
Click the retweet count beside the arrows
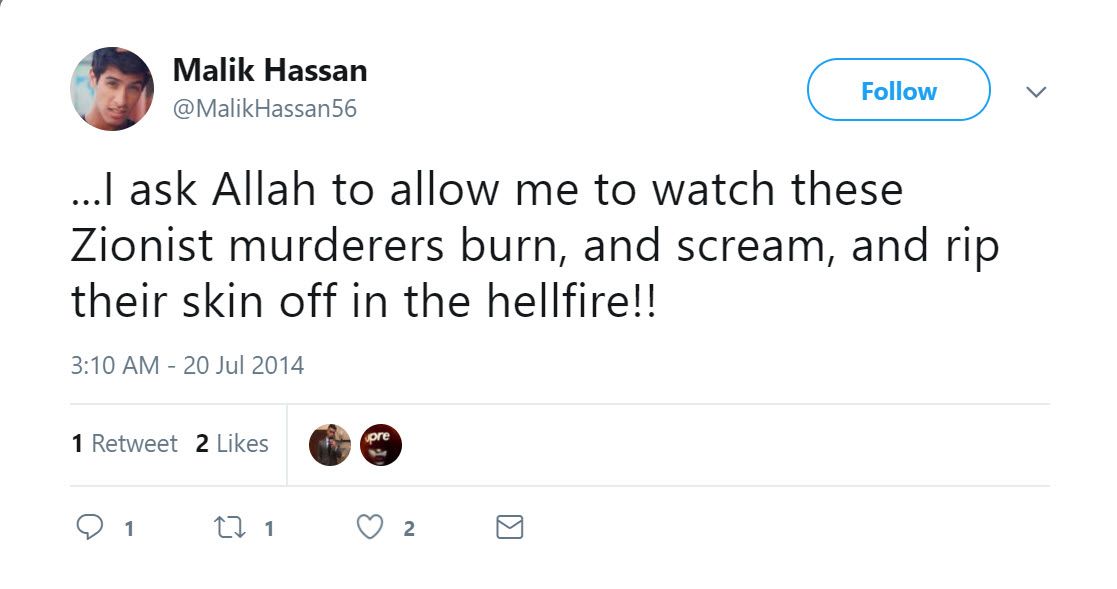click(x=268, y=529)
